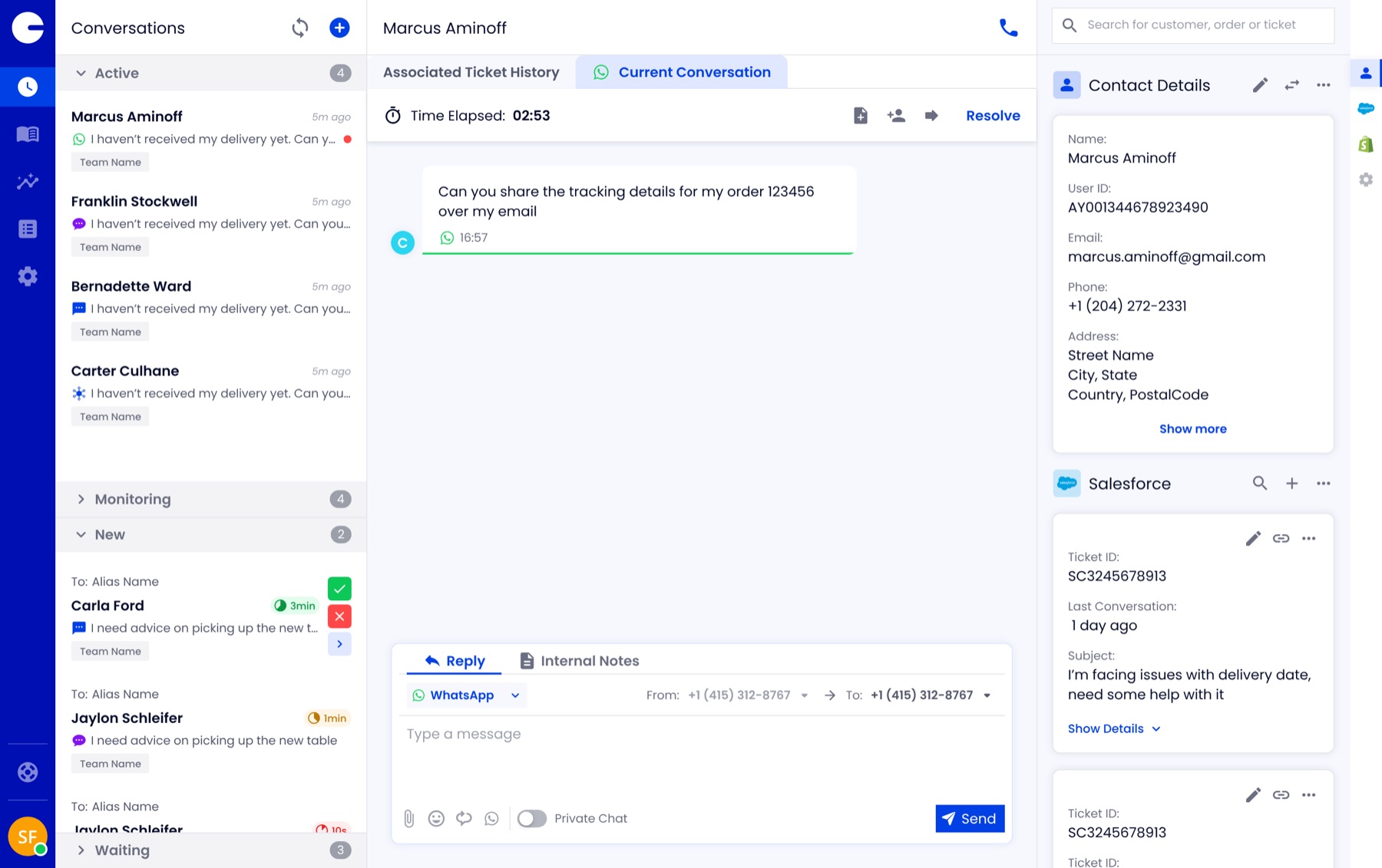
Task: Switch to Associated Ticket History tab
Action: (471, 72)
